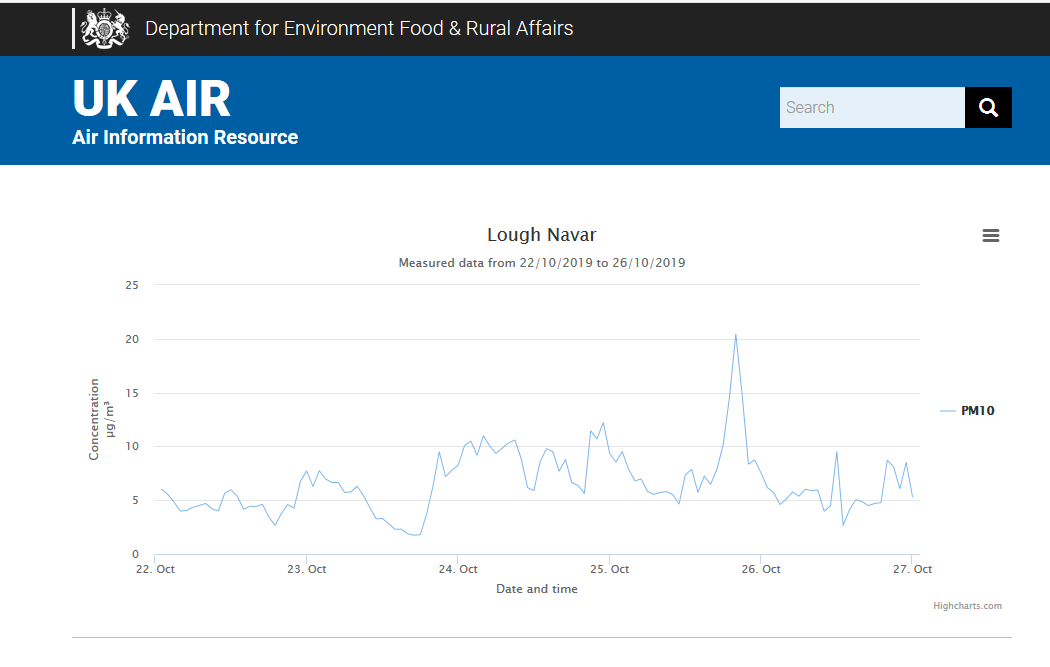
Task: Click the magnifier search button
Action: 988,107
